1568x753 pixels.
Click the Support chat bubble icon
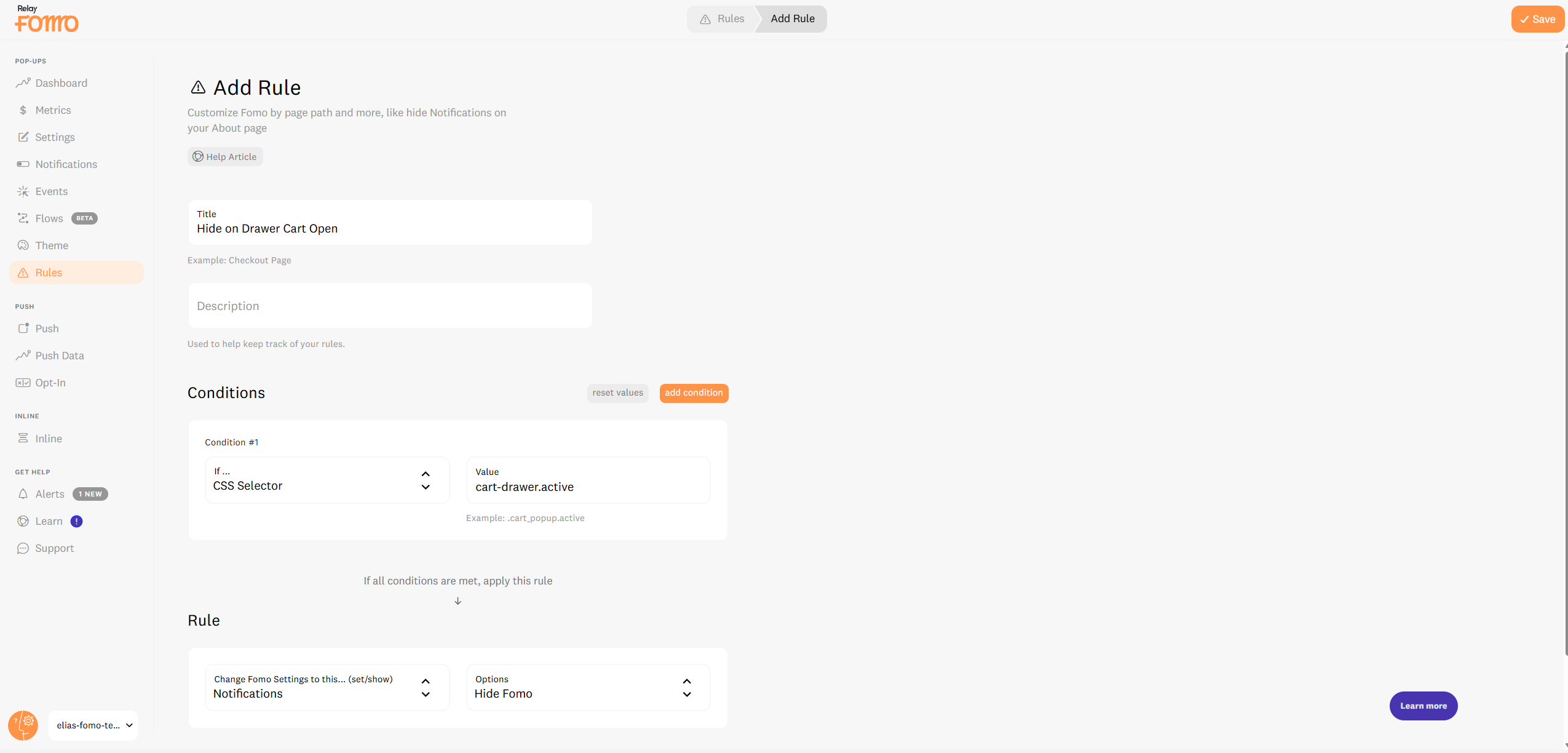pyautogui.click(x=23, y=548)
